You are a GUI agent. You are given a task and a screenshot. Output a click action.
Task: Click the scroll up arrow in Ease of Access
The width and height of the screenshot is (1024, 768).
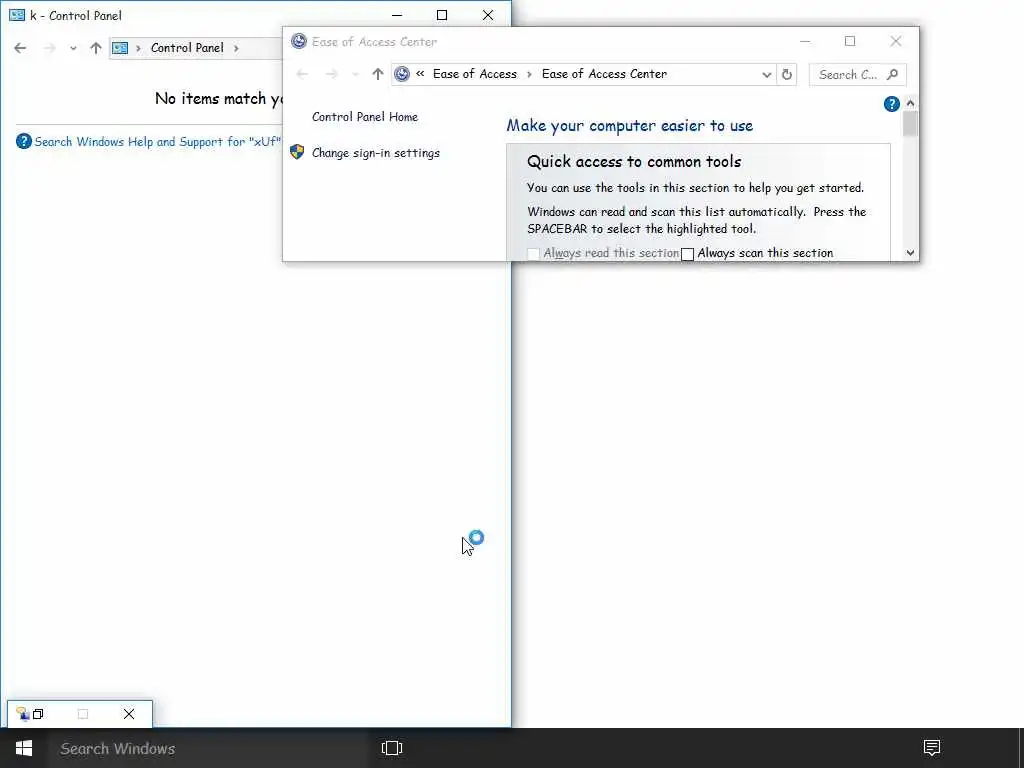910,103
